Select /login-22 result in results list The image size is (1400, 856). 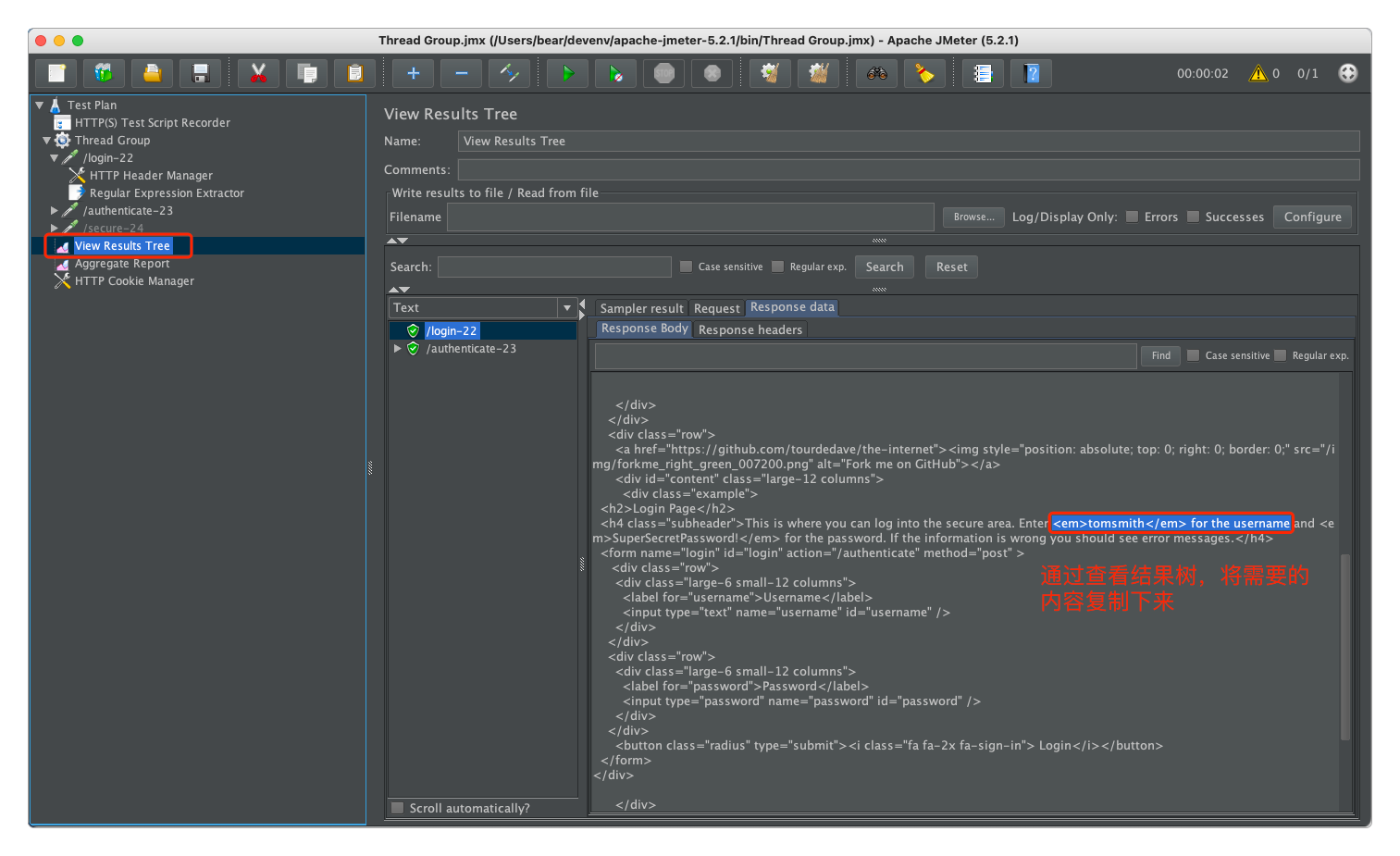(452, 330)
